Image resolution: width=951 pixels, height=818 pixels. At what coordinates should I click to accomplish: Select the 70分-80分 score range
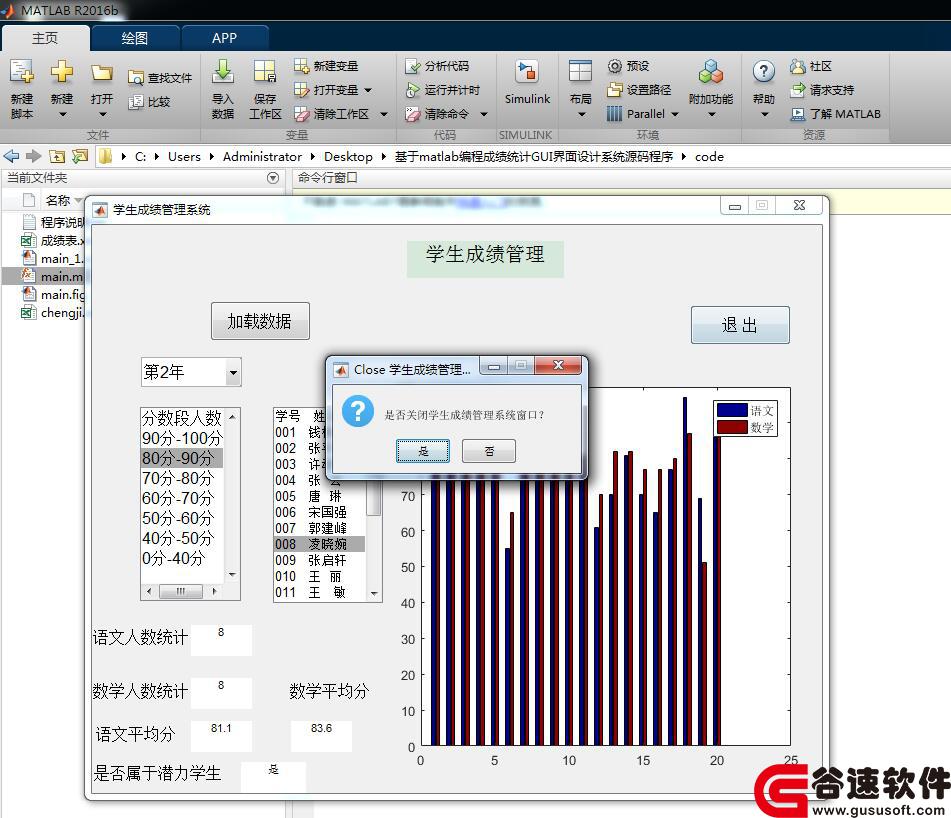pos(182,478)
